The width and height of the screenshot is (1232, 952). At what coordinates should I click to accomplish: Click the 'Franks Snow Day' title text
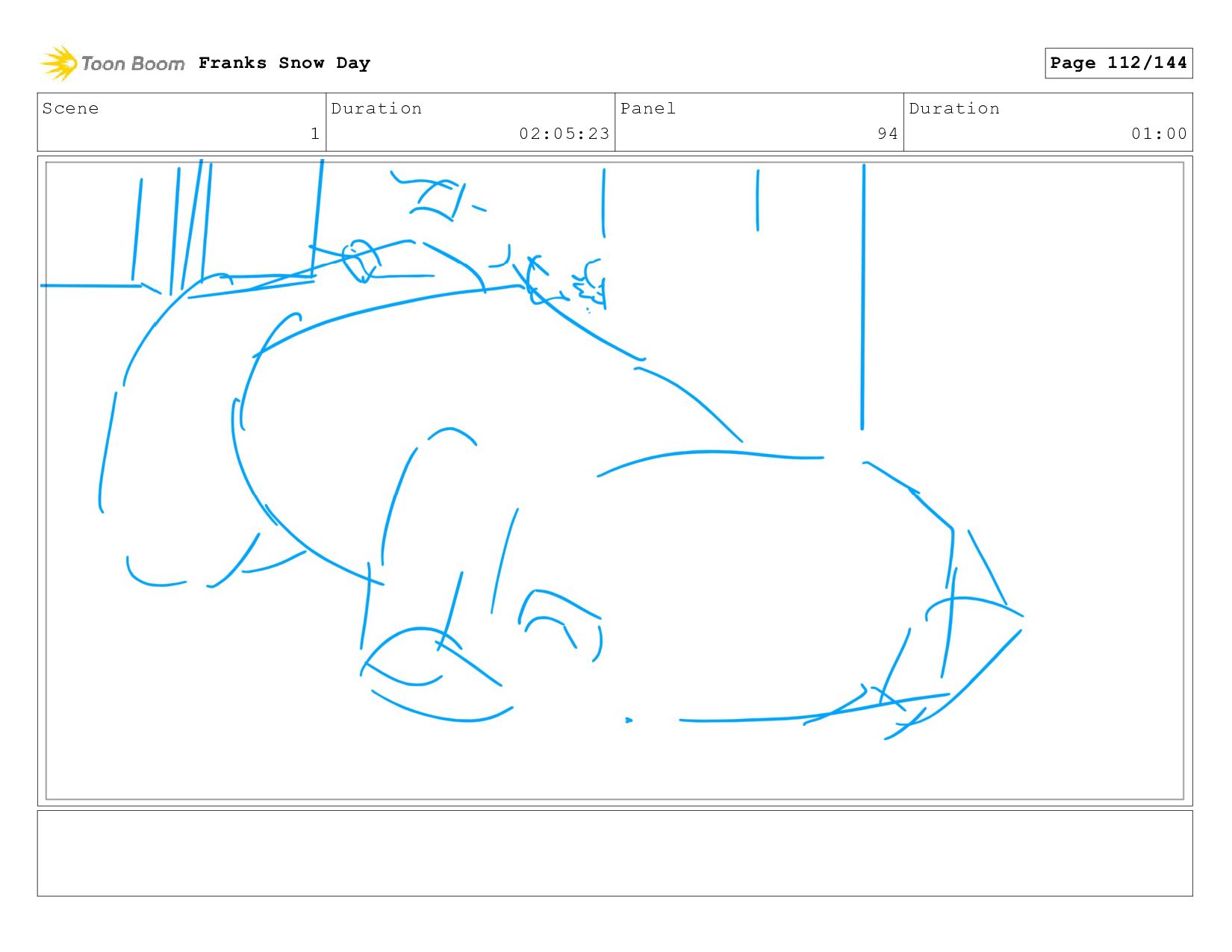tap(284, 63)
